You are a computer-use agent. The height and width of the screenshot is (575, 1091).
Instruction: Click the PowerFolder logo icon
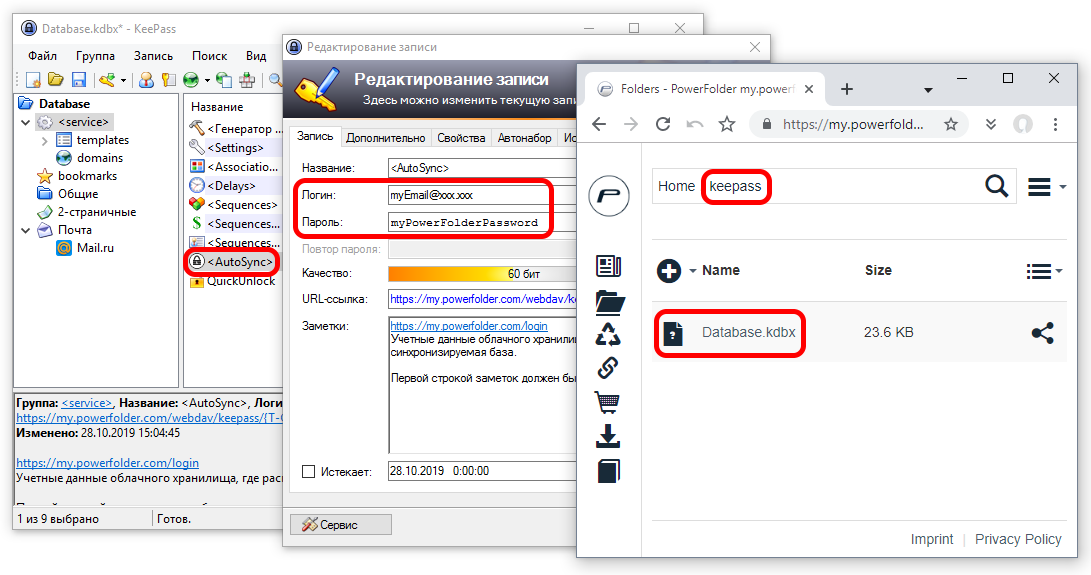click(x=609, y=196)
